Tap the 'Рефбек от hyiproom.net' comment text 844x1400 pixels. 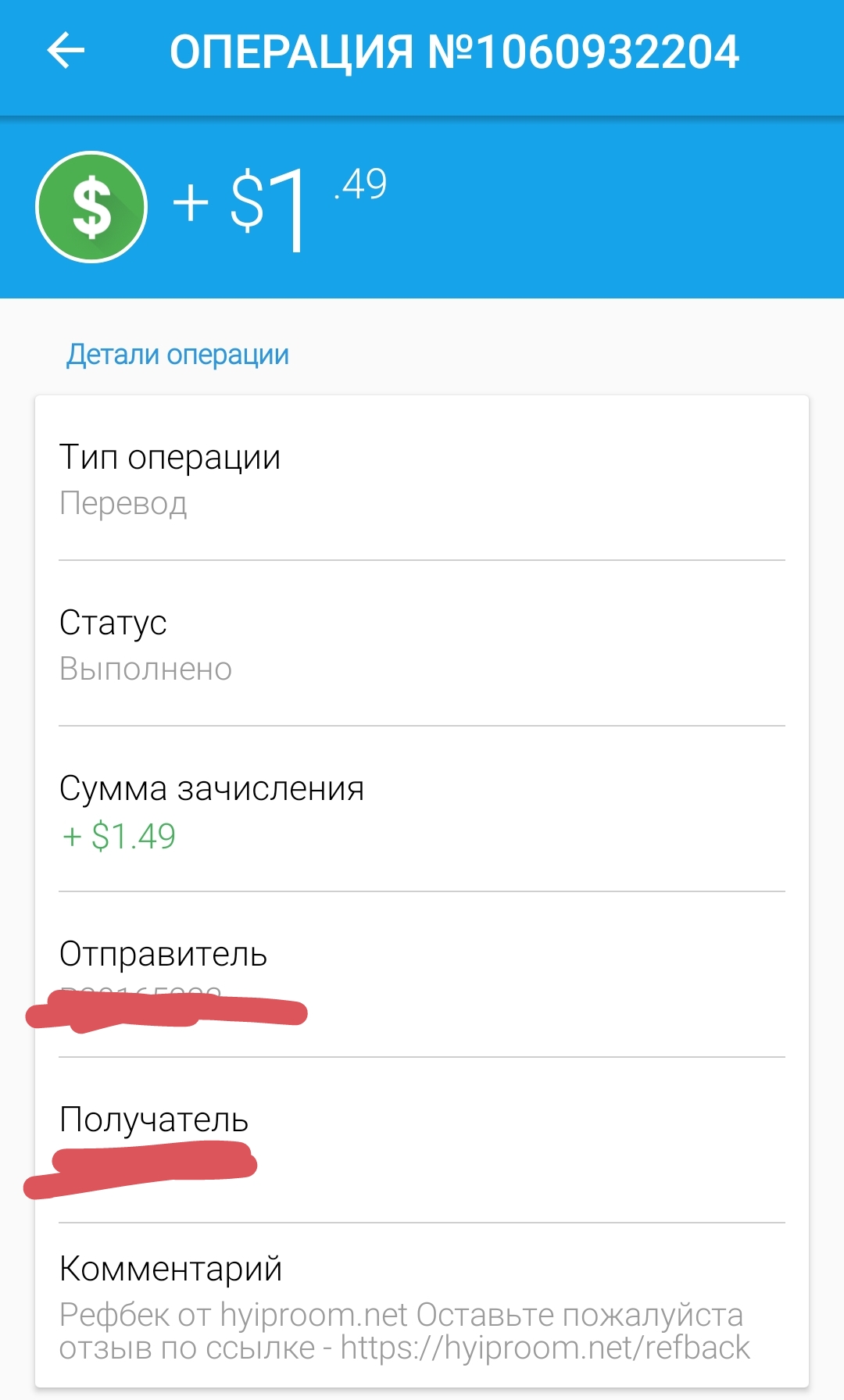[x=234, y=1316]
